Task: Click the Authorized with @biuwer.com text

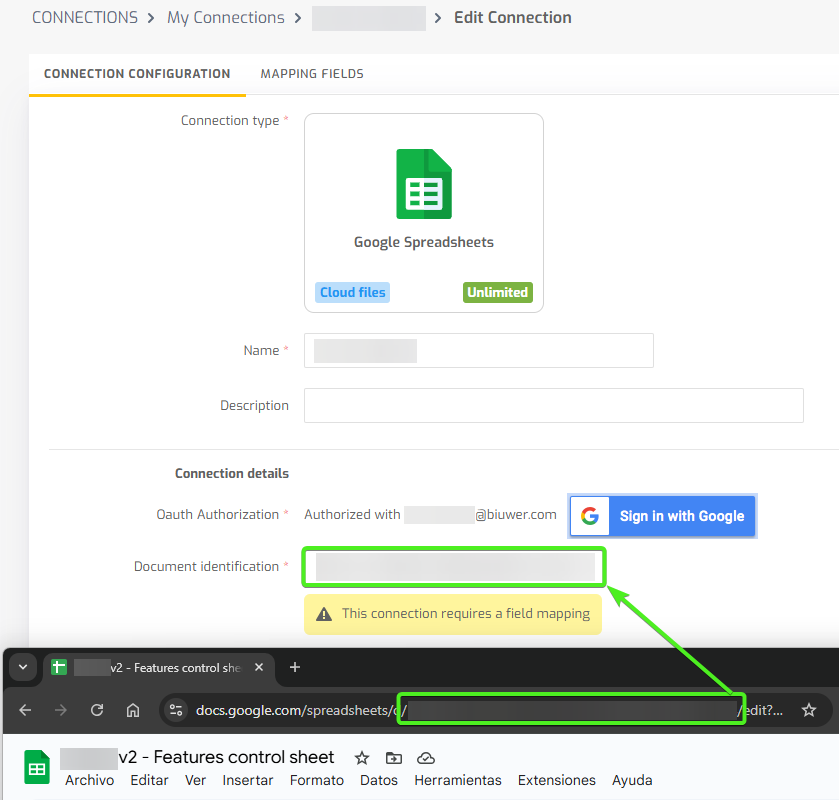Action: (x=430, y=515)
